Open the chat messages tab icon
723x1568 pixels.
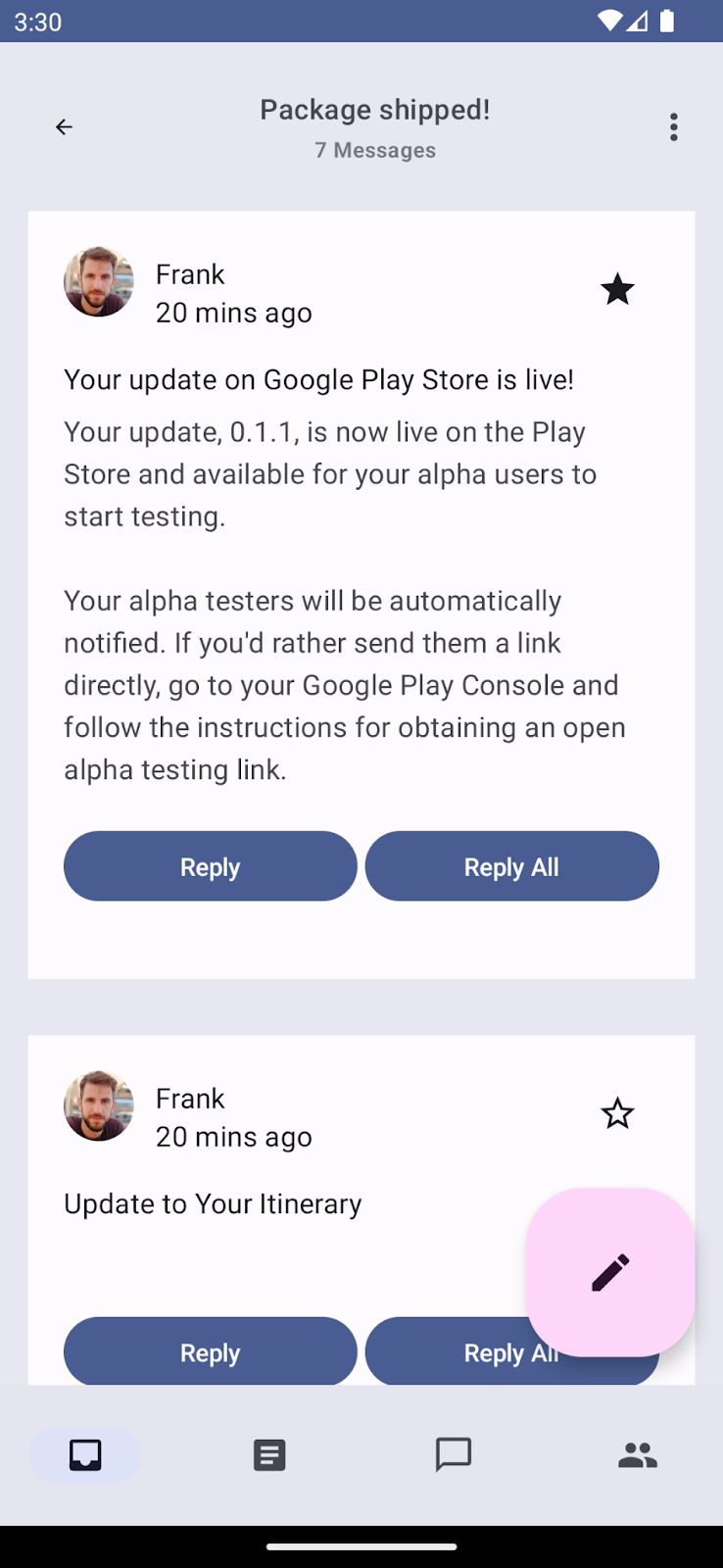[454, 1455]
